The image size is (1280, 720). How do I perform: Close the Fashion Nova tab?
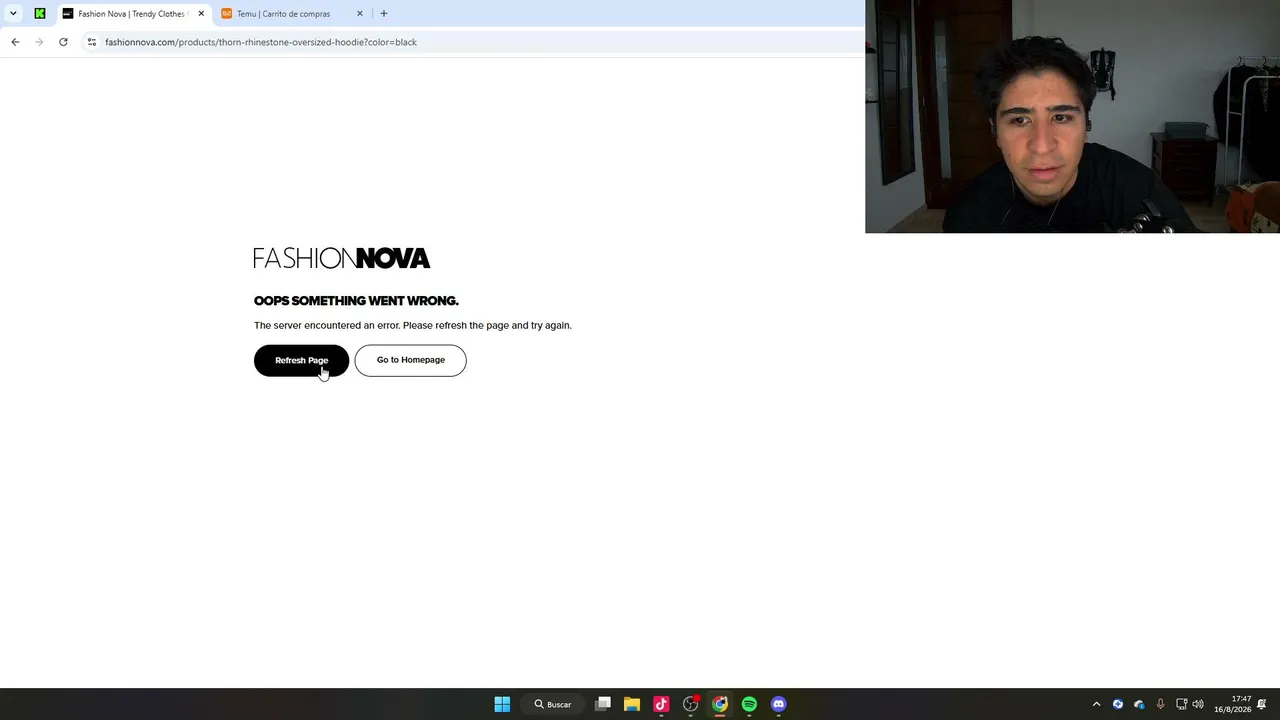[201, 14]
